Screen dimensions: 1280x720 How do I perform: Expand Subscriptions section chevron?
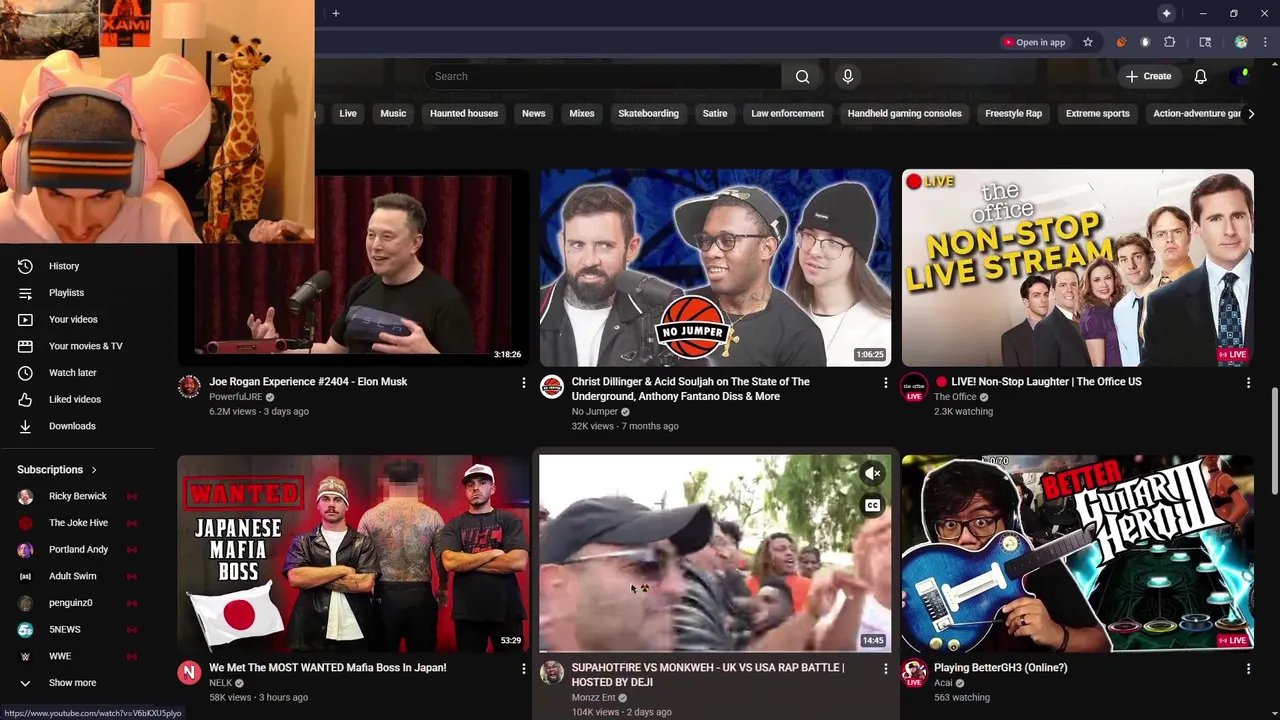[x=94, y=470]
